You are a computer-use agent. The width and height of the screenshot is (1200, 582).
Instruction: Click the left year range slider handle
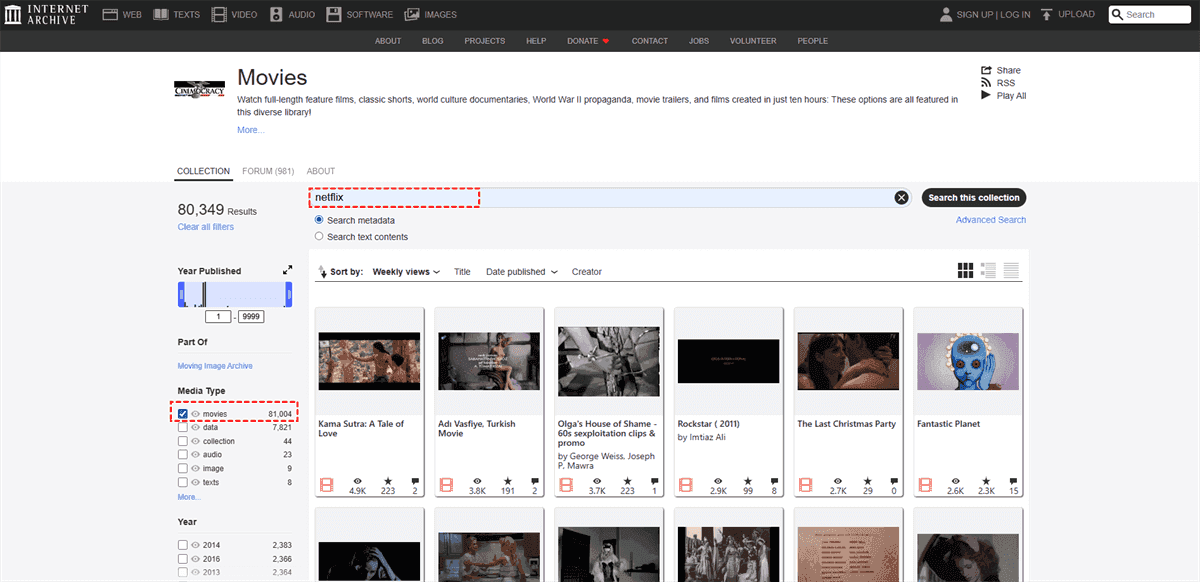(181, 294)
